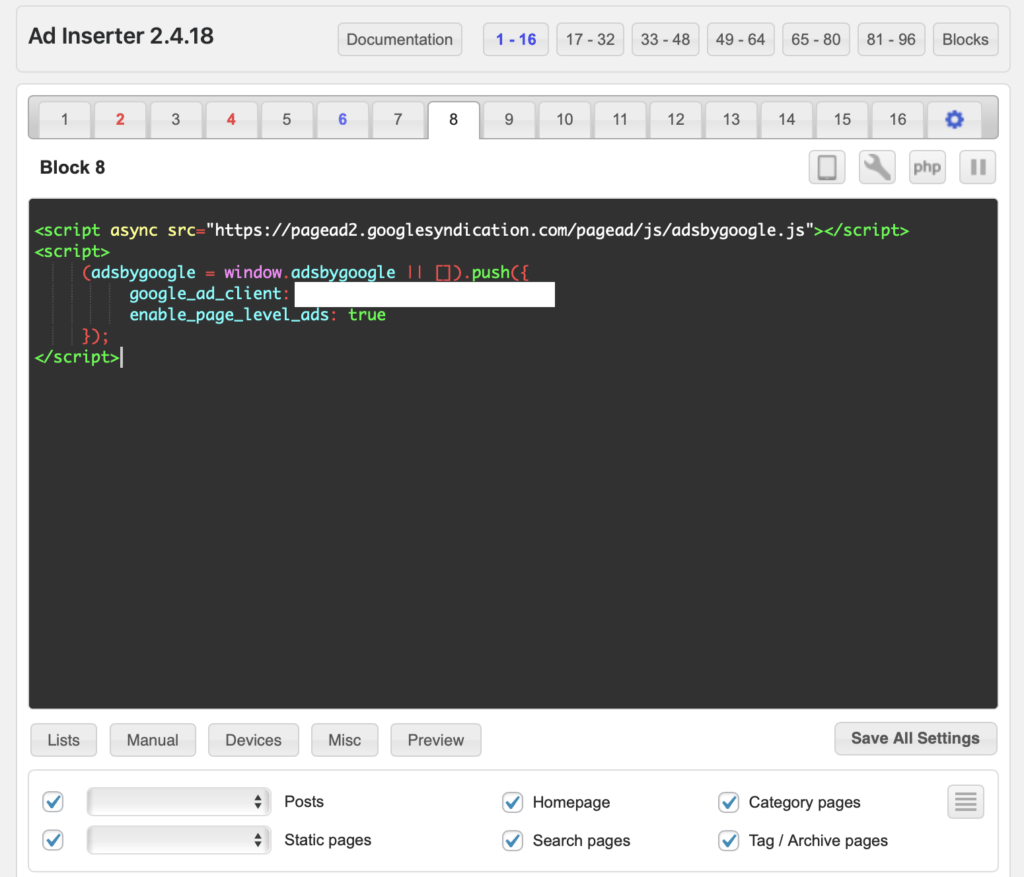Open the Manual insertion button
This screenshot has width=1024, height=877.
coord(153,740)
